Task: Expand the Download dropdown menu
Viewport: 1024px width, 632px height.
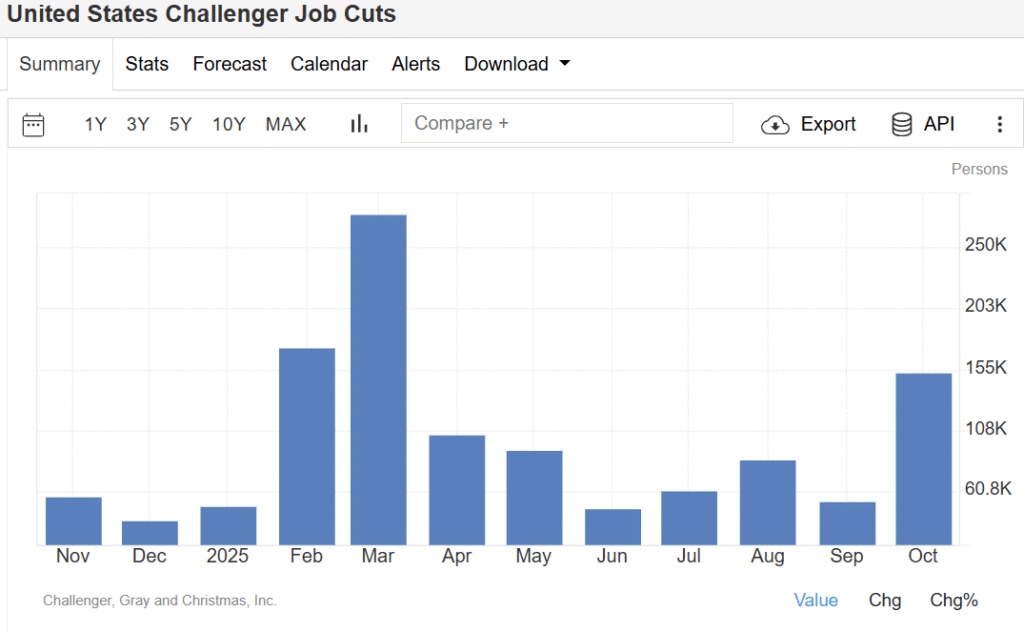Action: 506,64
